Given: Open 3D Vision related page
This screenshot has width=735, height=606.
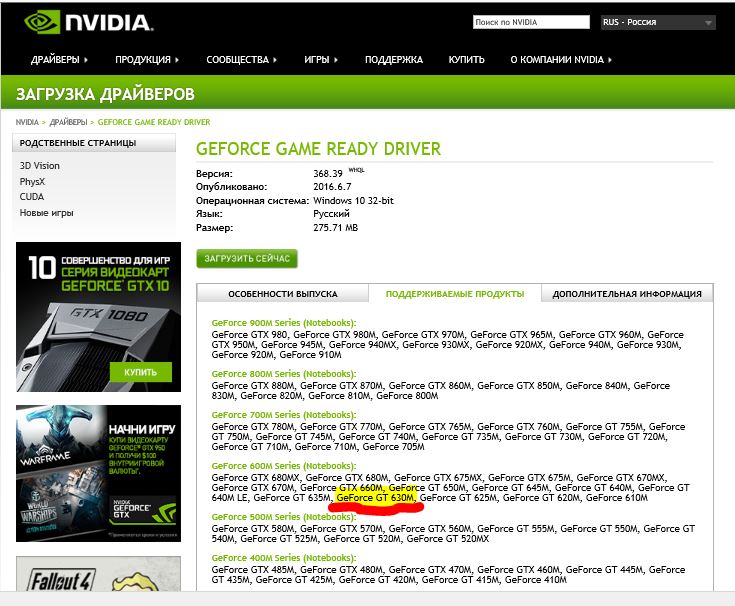Looking at the screenshot, I should tap(39, 165).
